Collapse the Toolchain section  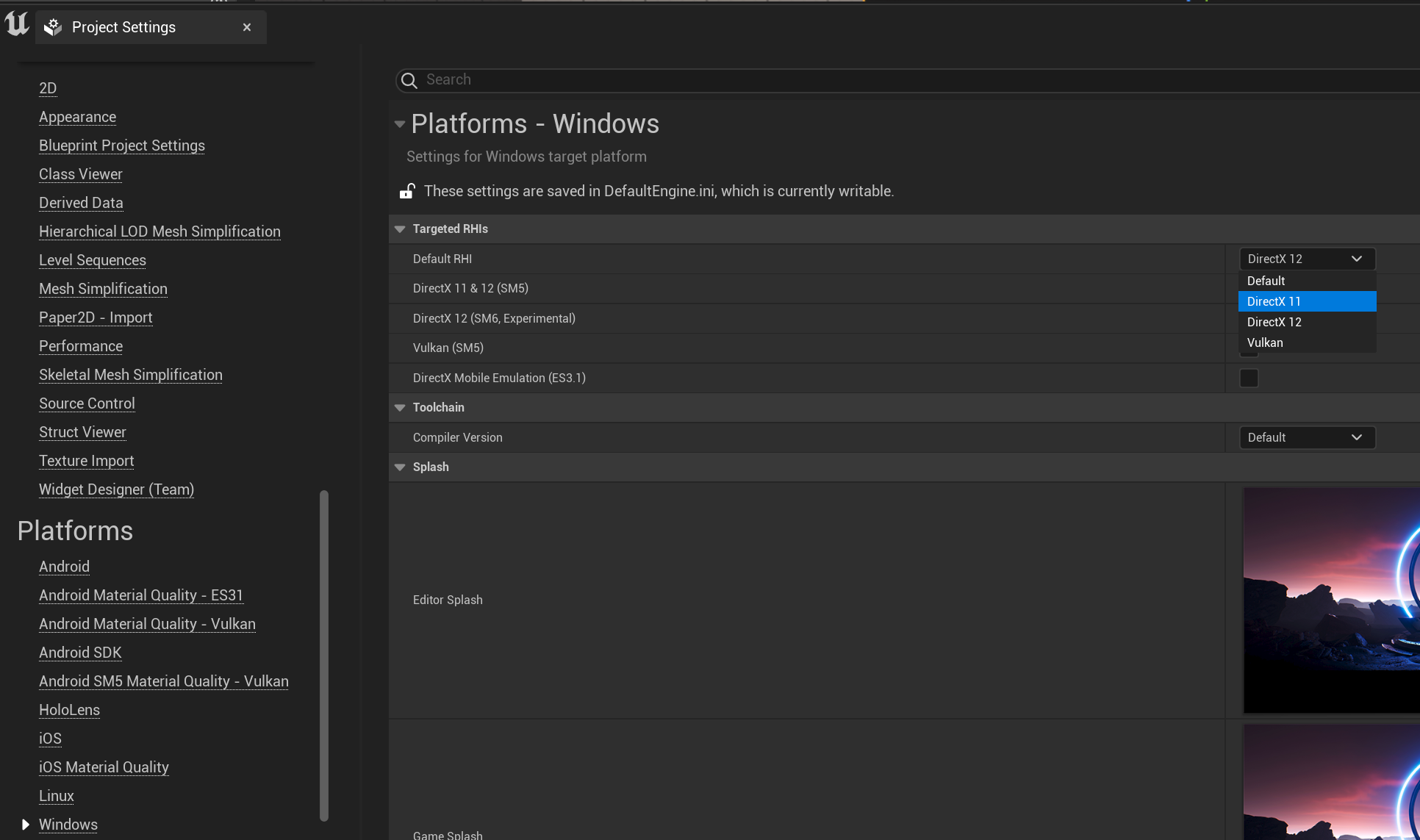[400, 408]
